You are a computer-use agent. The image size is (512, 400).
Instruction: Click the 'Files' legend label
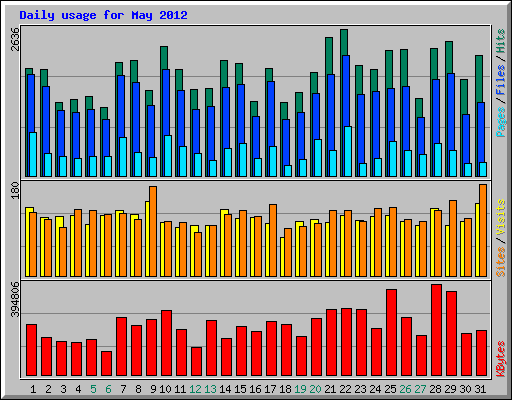point(501,80)
